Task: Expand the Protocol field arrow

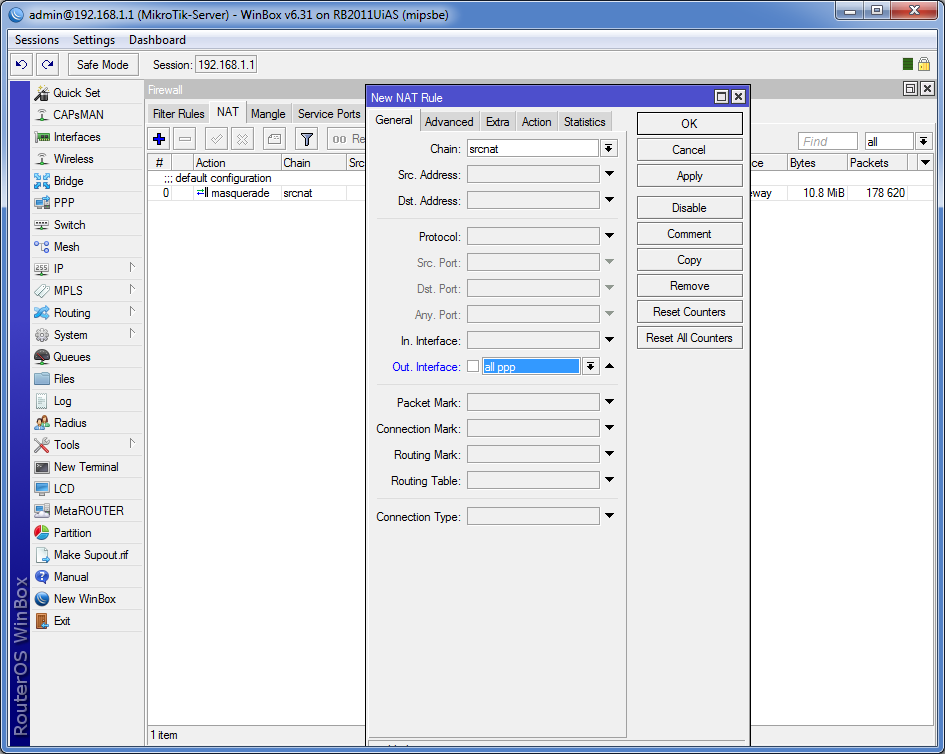Action: pos(609,237)
